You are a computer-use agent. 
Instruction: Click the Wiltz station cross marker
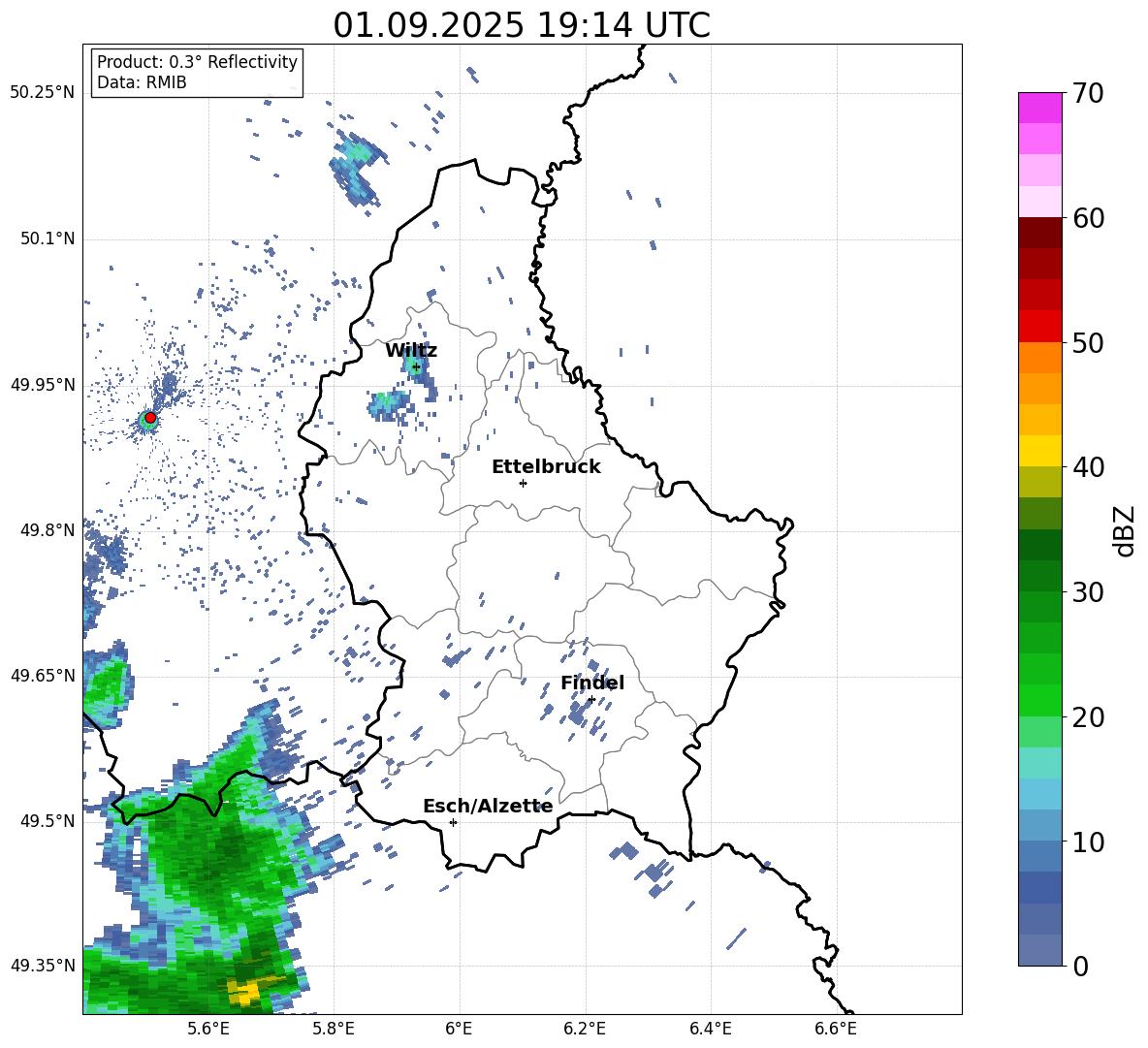pyautogui.click(x=416, y=366)
